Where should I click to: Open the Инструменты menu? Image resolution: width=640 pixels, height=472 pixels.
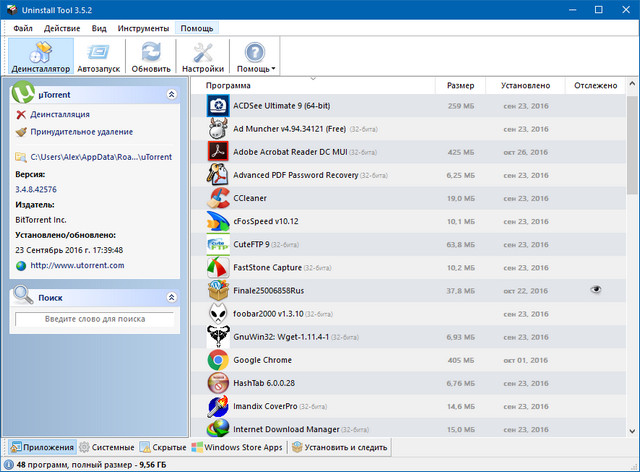(143, 28)
